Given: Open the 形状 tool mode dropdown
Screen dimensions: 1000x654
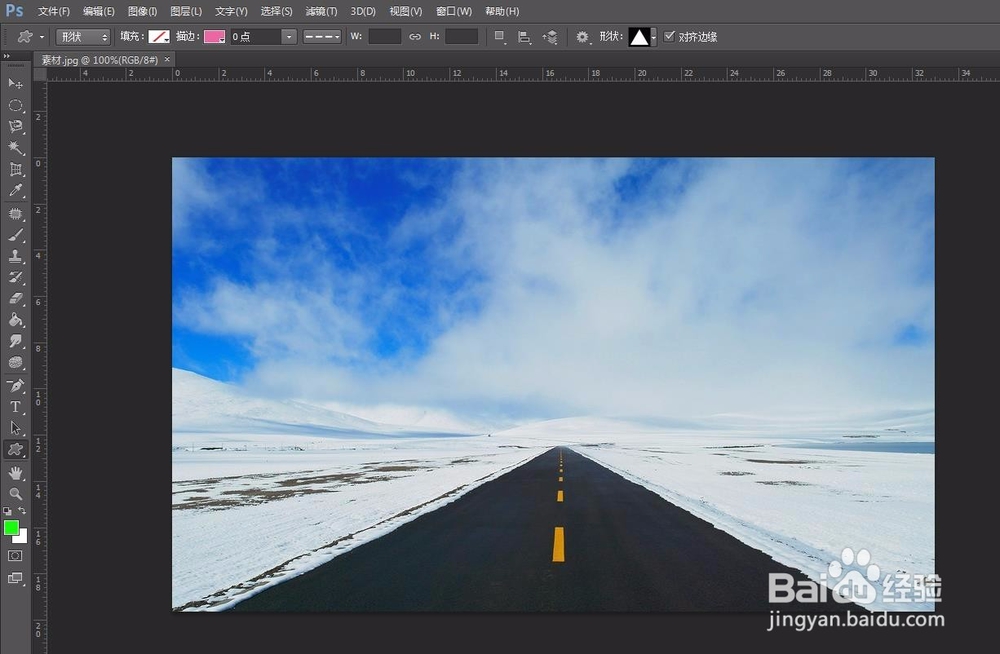Looking at the screenshot, I should point(83,37).
